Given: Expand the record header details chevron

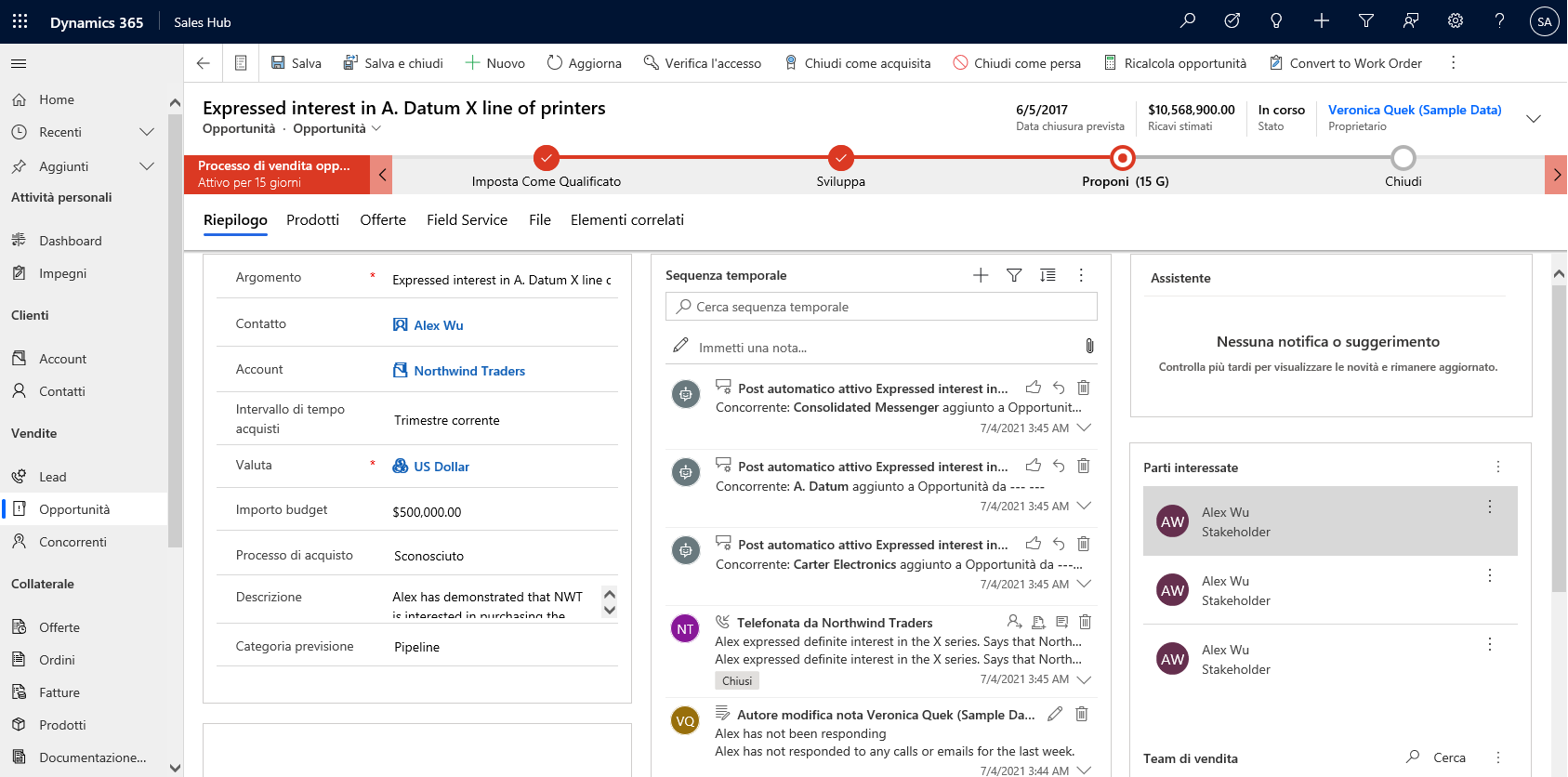Looking at the screenshot, I should pyautogui.click(x=1534, y=118).
